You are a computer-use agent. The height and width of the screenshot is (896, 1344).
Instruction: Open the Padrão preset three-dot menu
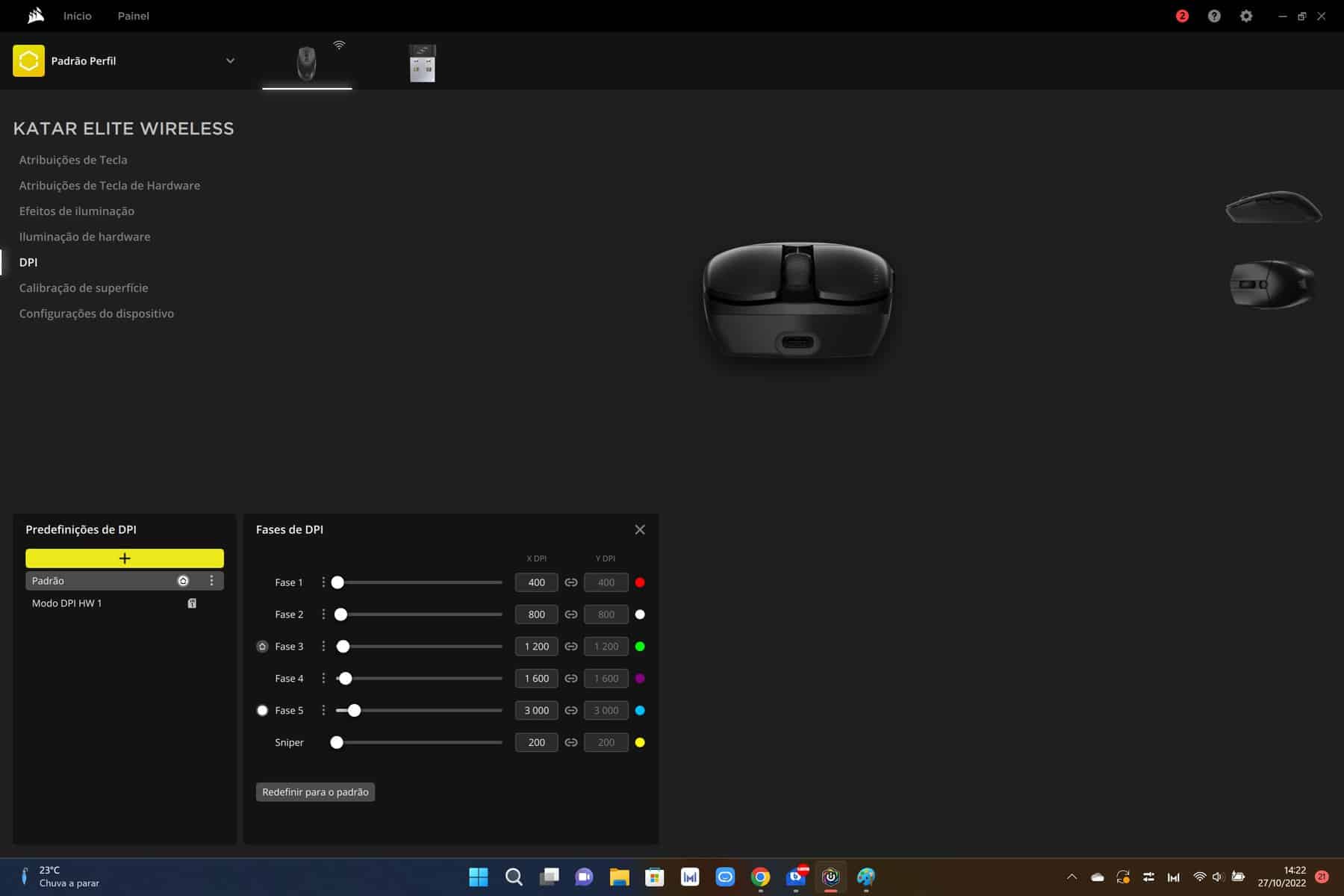click(x=211, y=580)
